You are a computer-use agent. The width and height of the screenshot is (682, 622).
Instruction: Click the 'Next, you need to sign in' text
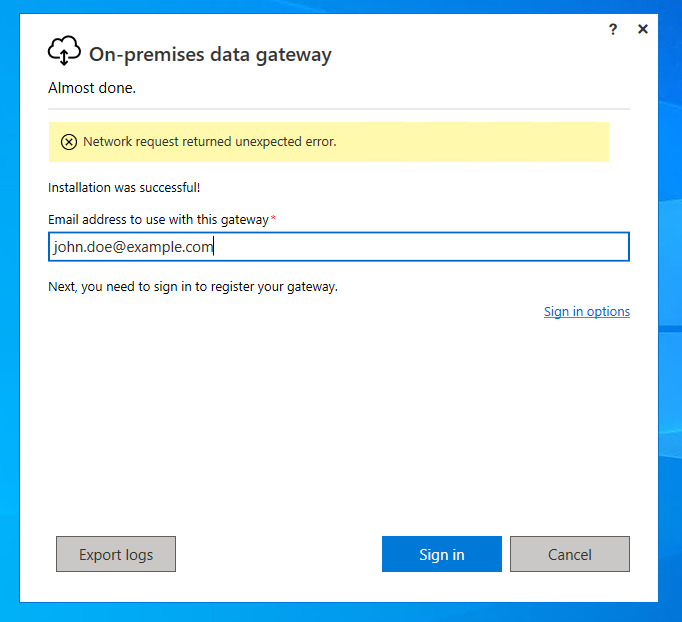192,287
